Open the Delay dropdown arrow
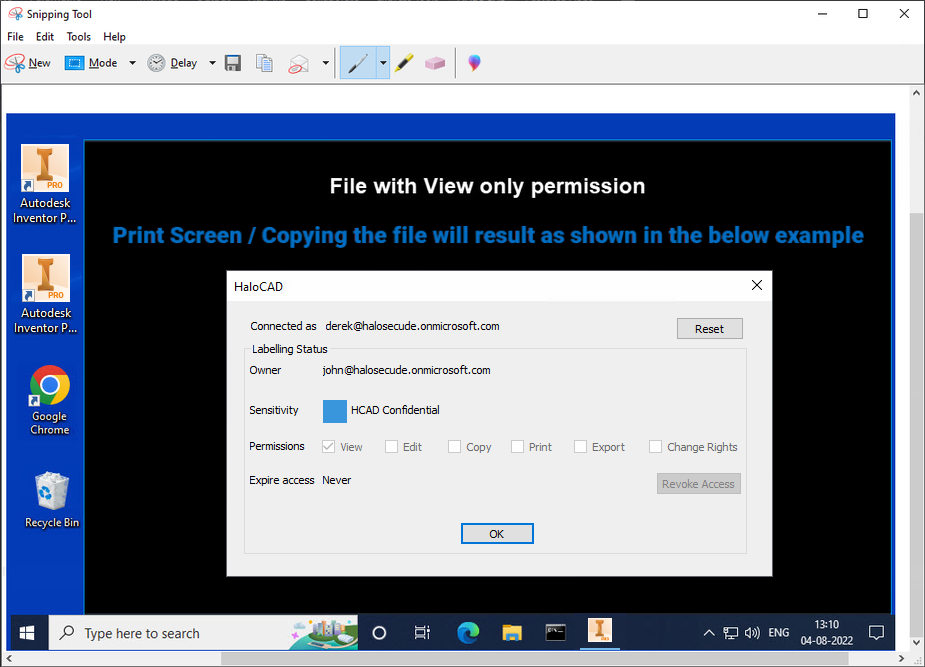 coord(212,63)
